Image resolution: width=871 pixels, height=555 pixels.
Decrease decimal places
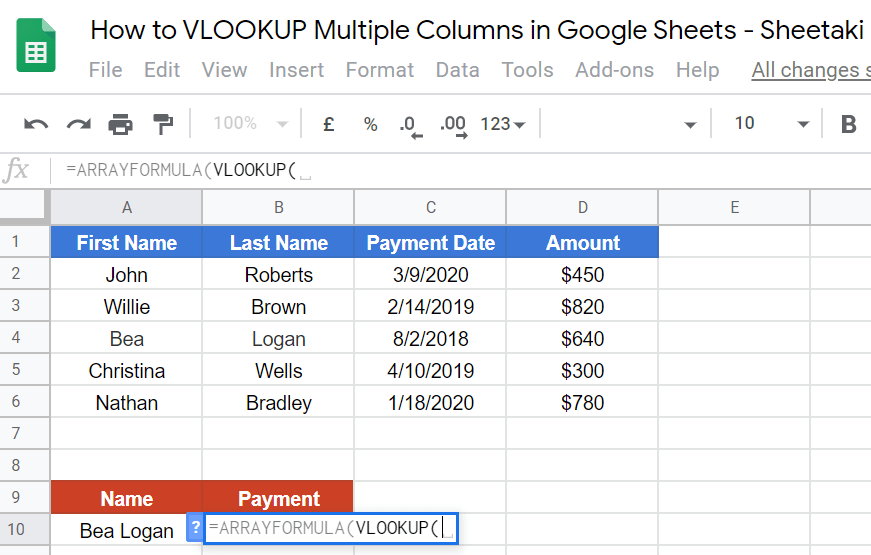pos(411,126)
